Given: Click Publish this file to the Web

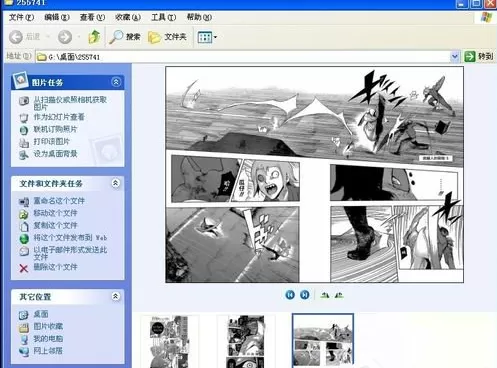Looking at the screenshot, I should pos(70,238).
